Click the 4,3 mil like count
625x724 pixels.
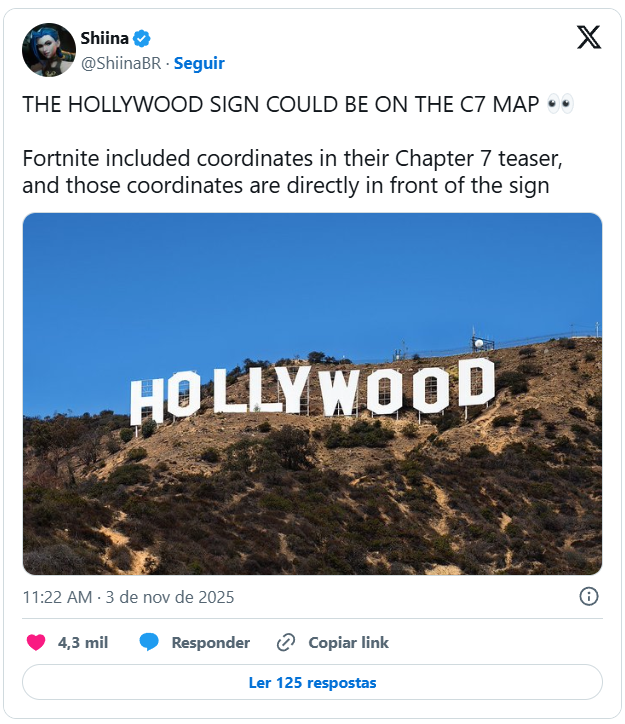pyautogui.click(x=83, y=642)
